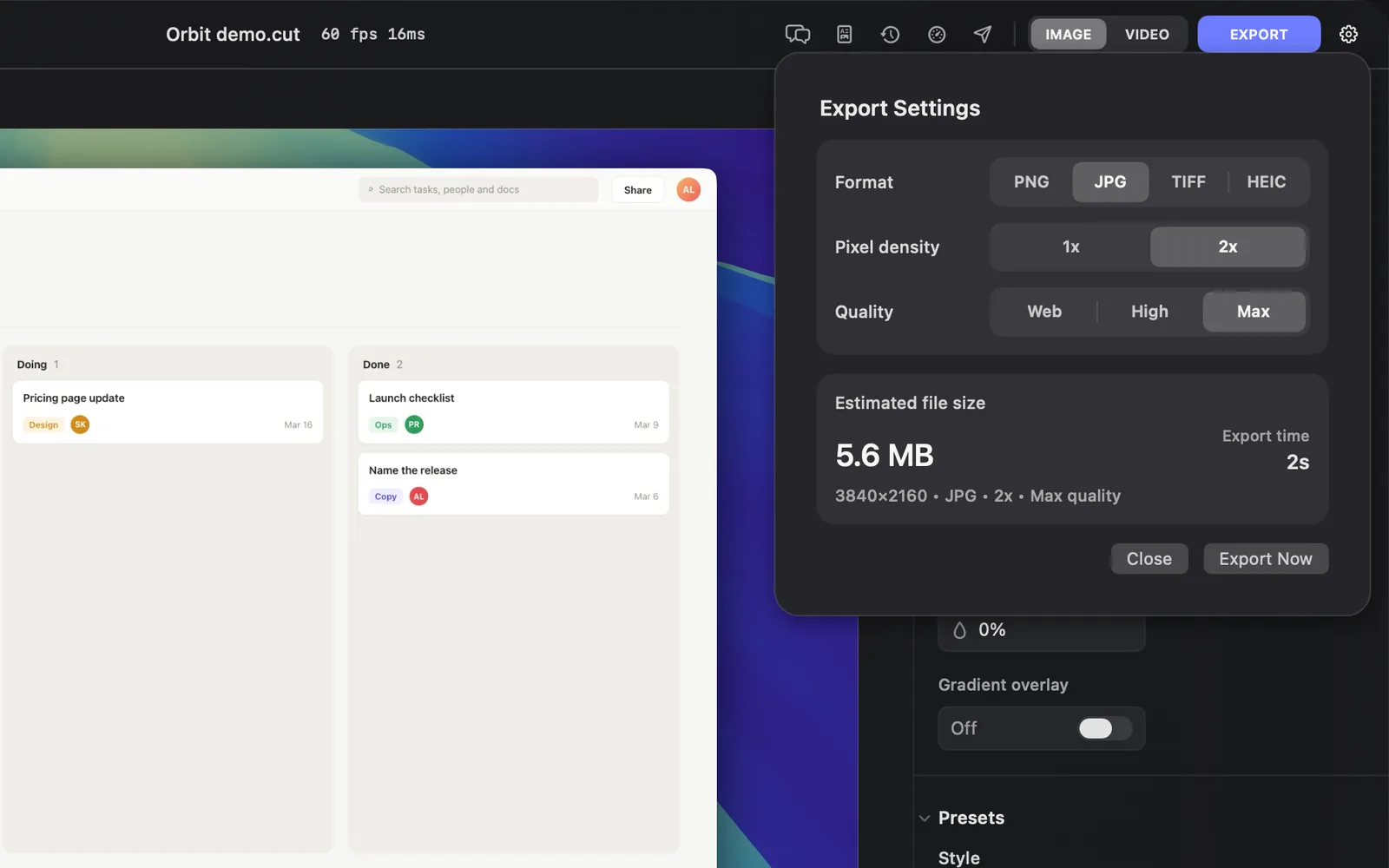The image size is (1389, 868).
Task: Click the template document icon in toolbar
Action: coord(844,35)
